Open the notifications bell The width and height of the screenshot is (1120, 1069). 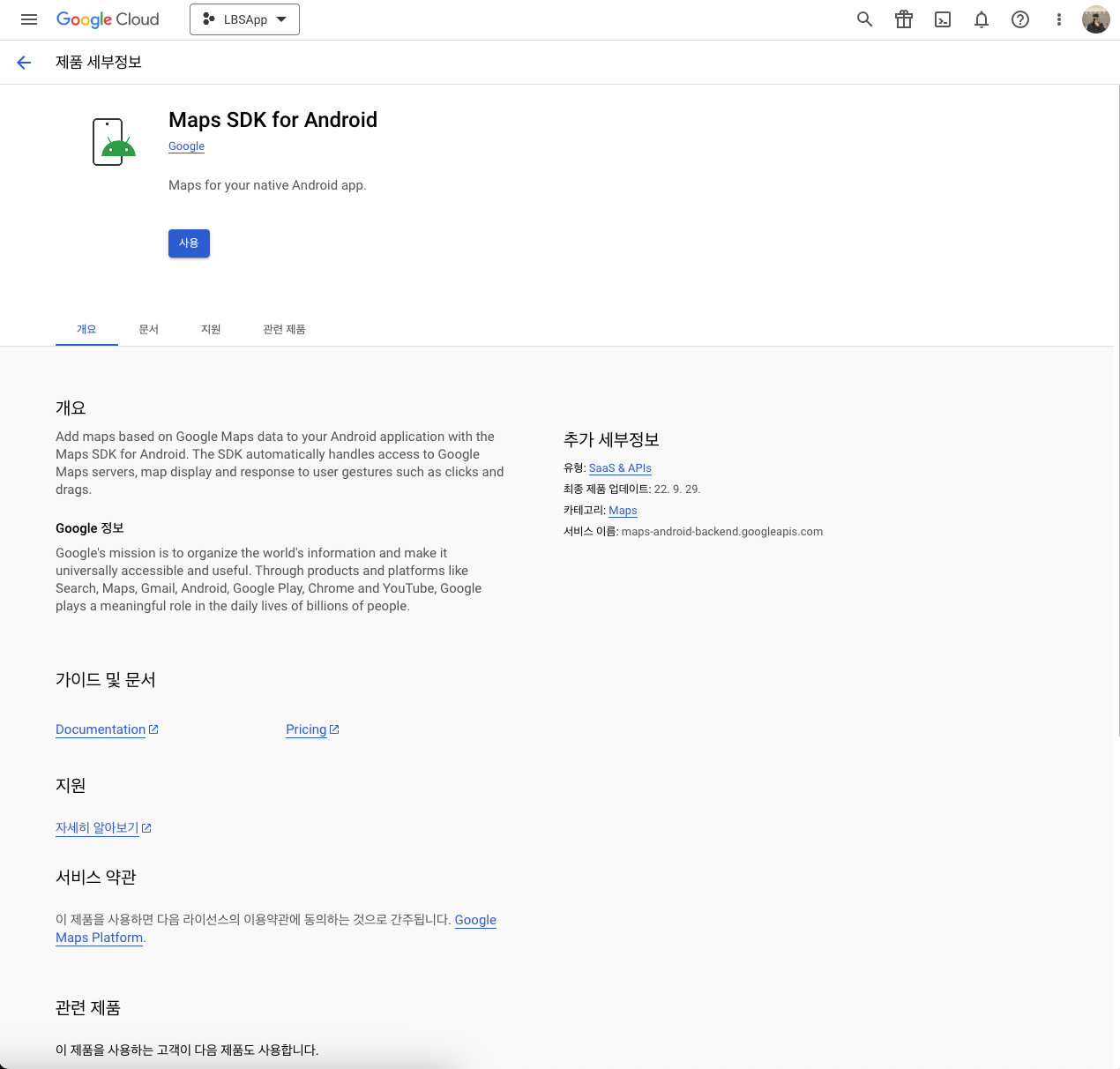[982, 19]
